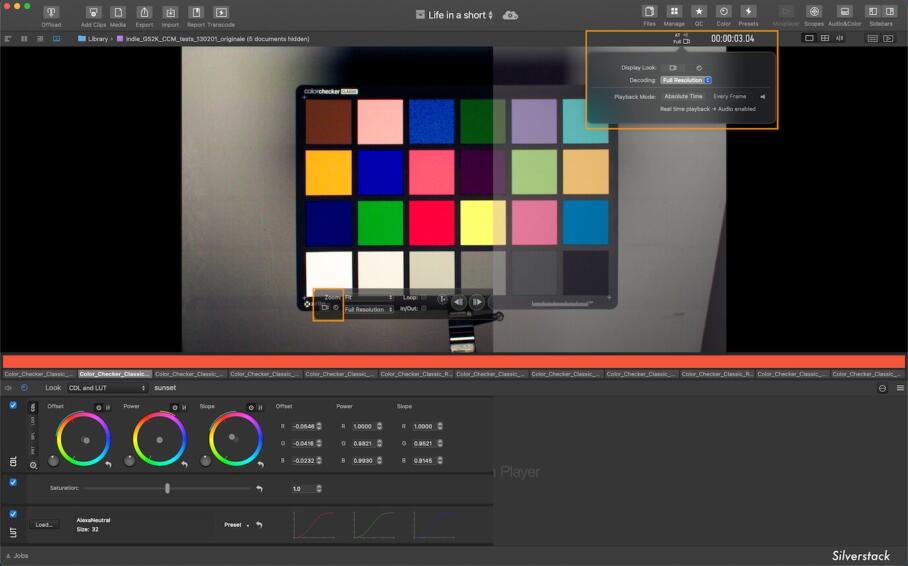This screenshot has height=566, width=908.
Task: Select Every Frame playback mode
Action: [x=730, y=96]
